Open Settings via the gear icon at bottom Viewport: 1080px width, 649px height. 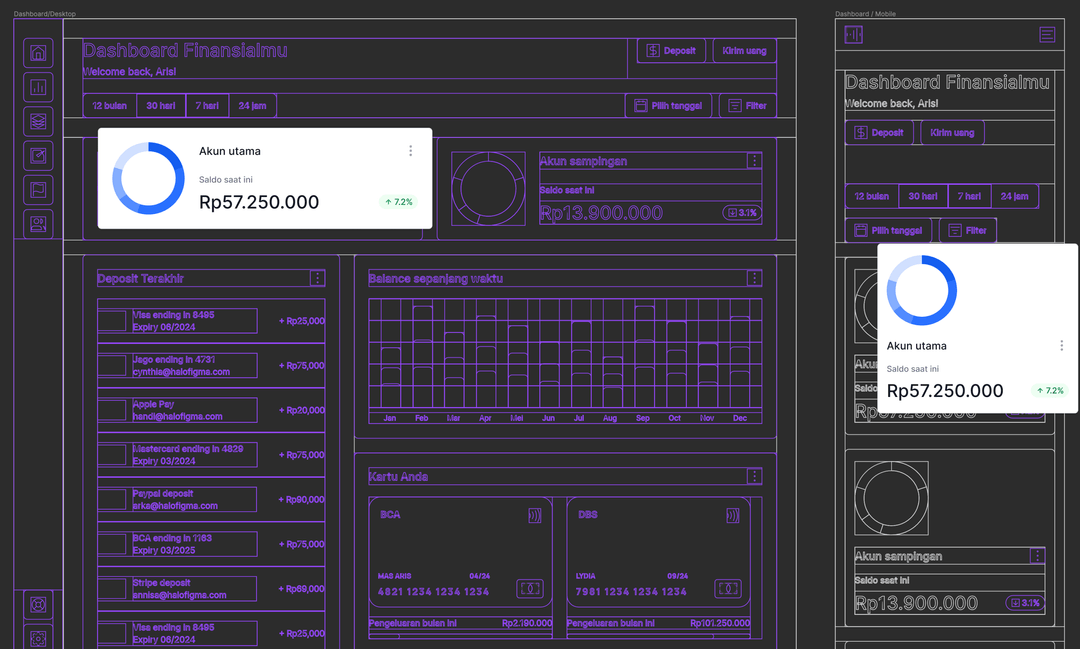pos(37,638)
